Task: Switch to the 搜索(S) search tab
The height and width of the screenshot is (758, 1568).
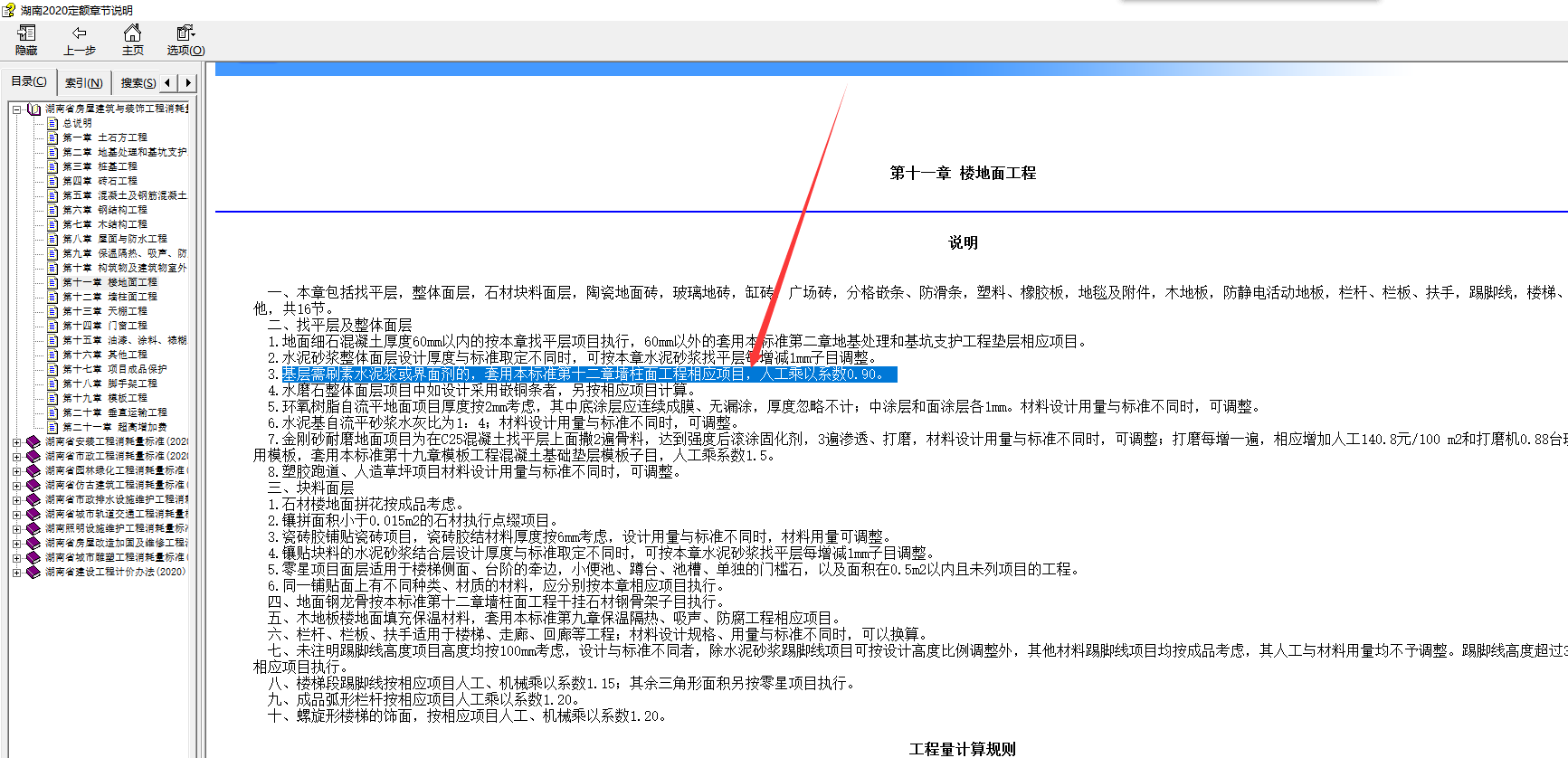Action: 138,82
